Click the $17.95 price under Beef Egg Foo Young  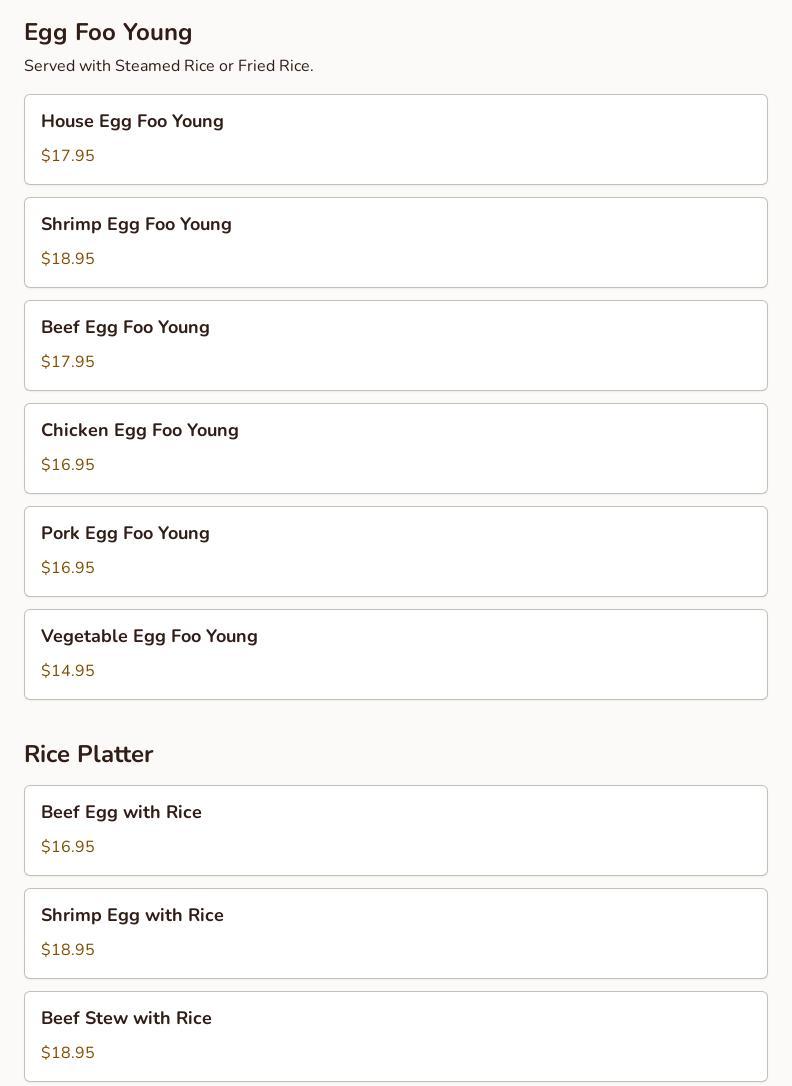tap(68, 362)
